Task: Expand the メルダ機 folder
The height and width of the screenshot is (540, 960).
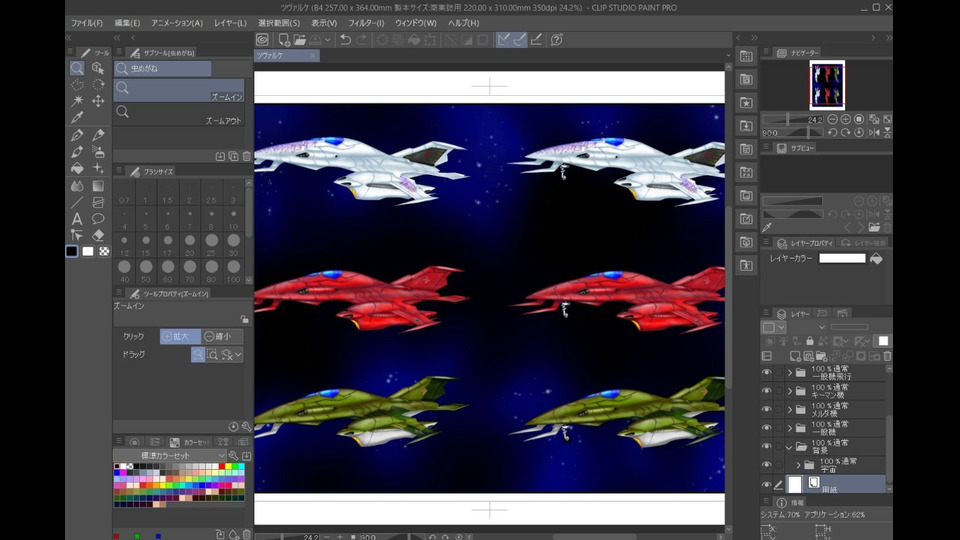Action: tap(790, 409)
